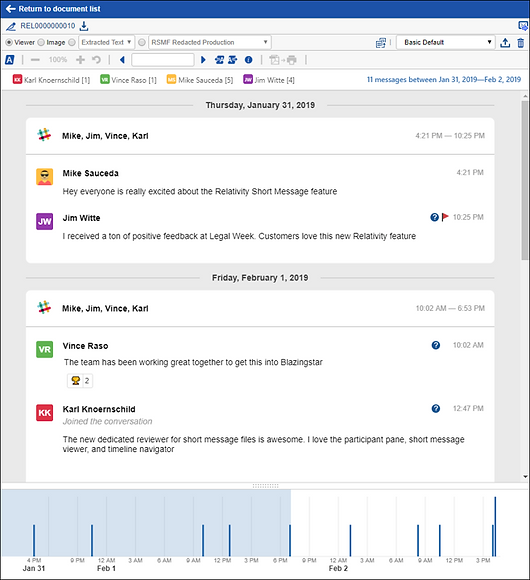Click the blue information circle icon
This screenshot has height=580, width=530.
pyautogui.click(x=249, y=60)
